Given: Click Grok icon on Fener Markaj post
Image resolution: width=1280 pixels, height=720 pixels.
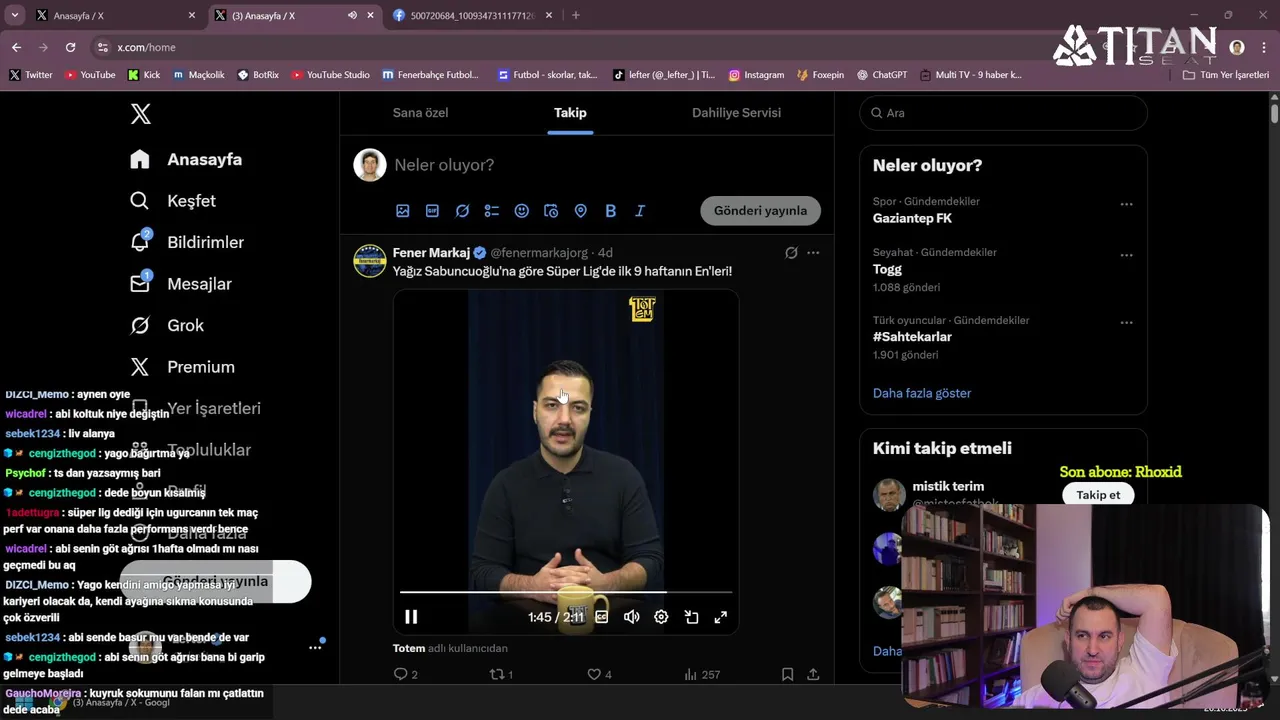Looking at the screenshot, I should tap(791, 253).
